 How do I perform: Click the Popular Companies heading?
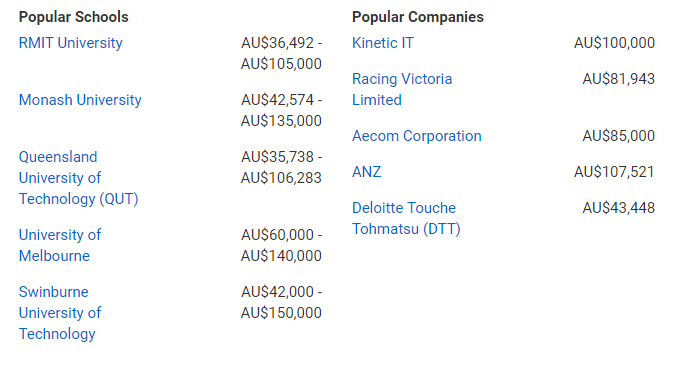pos(418,17)
